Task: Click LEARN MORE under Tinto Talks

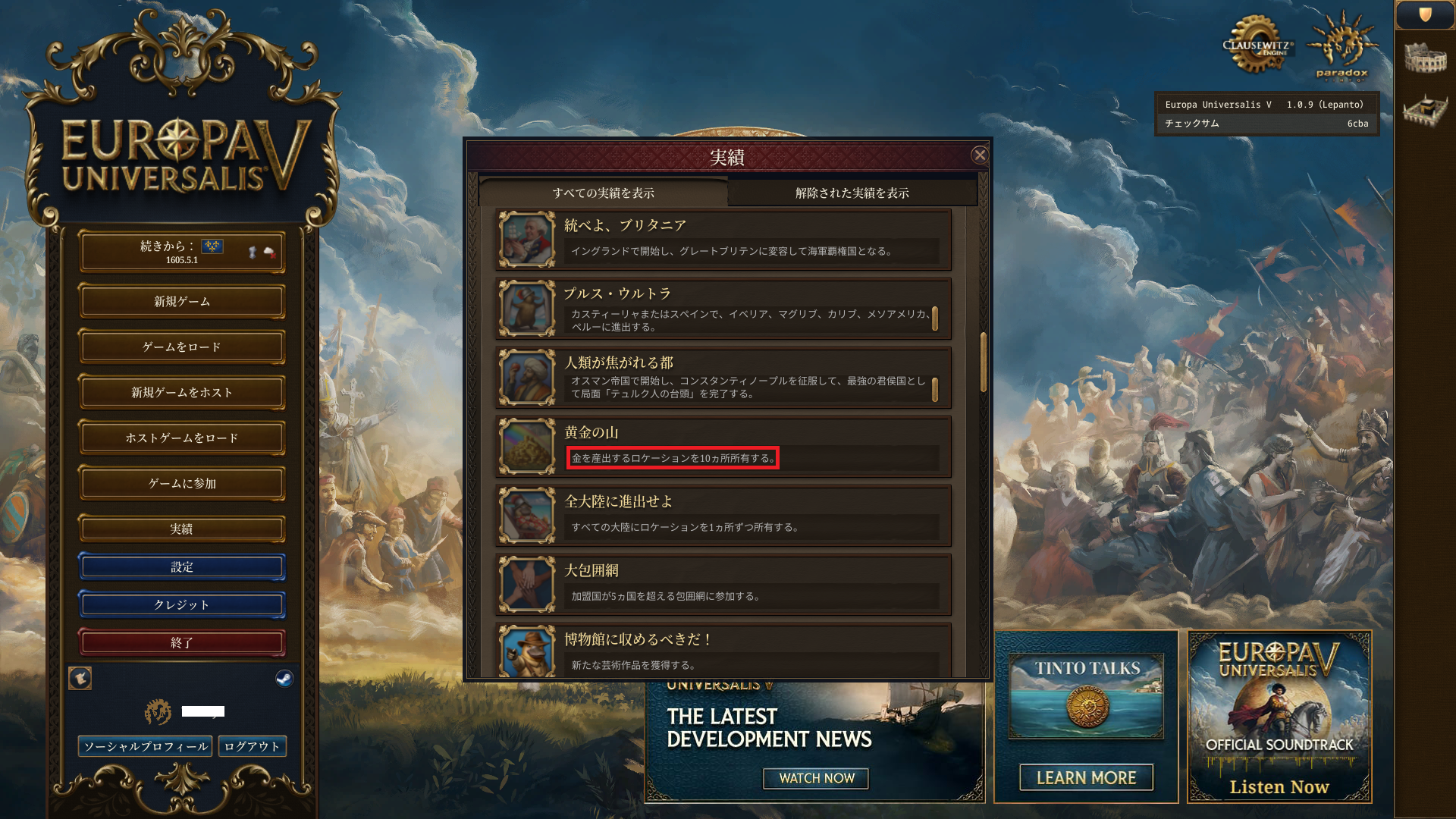Action: 1086,778
